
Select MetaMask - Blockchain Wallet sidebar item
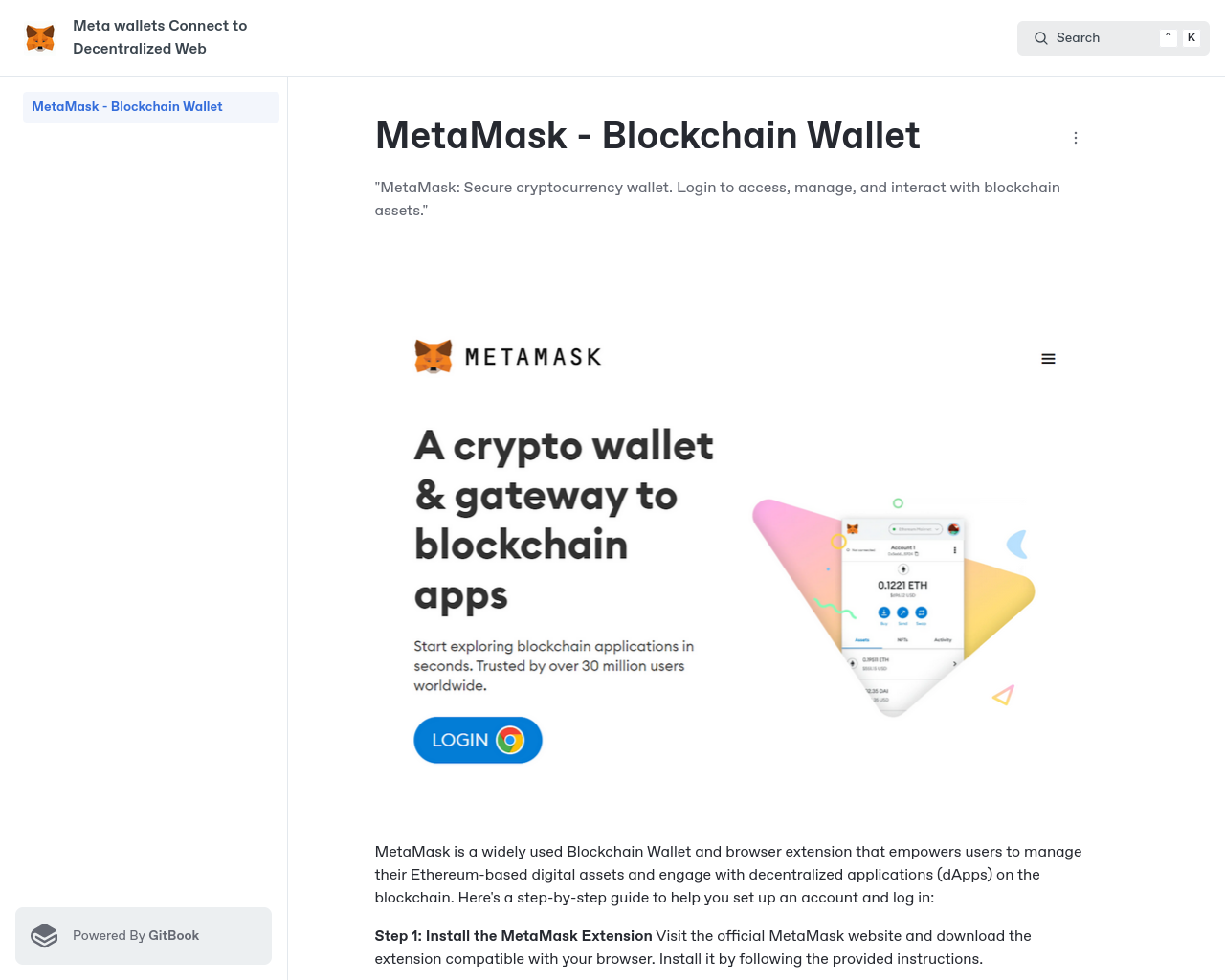click(x=127, y=107)
